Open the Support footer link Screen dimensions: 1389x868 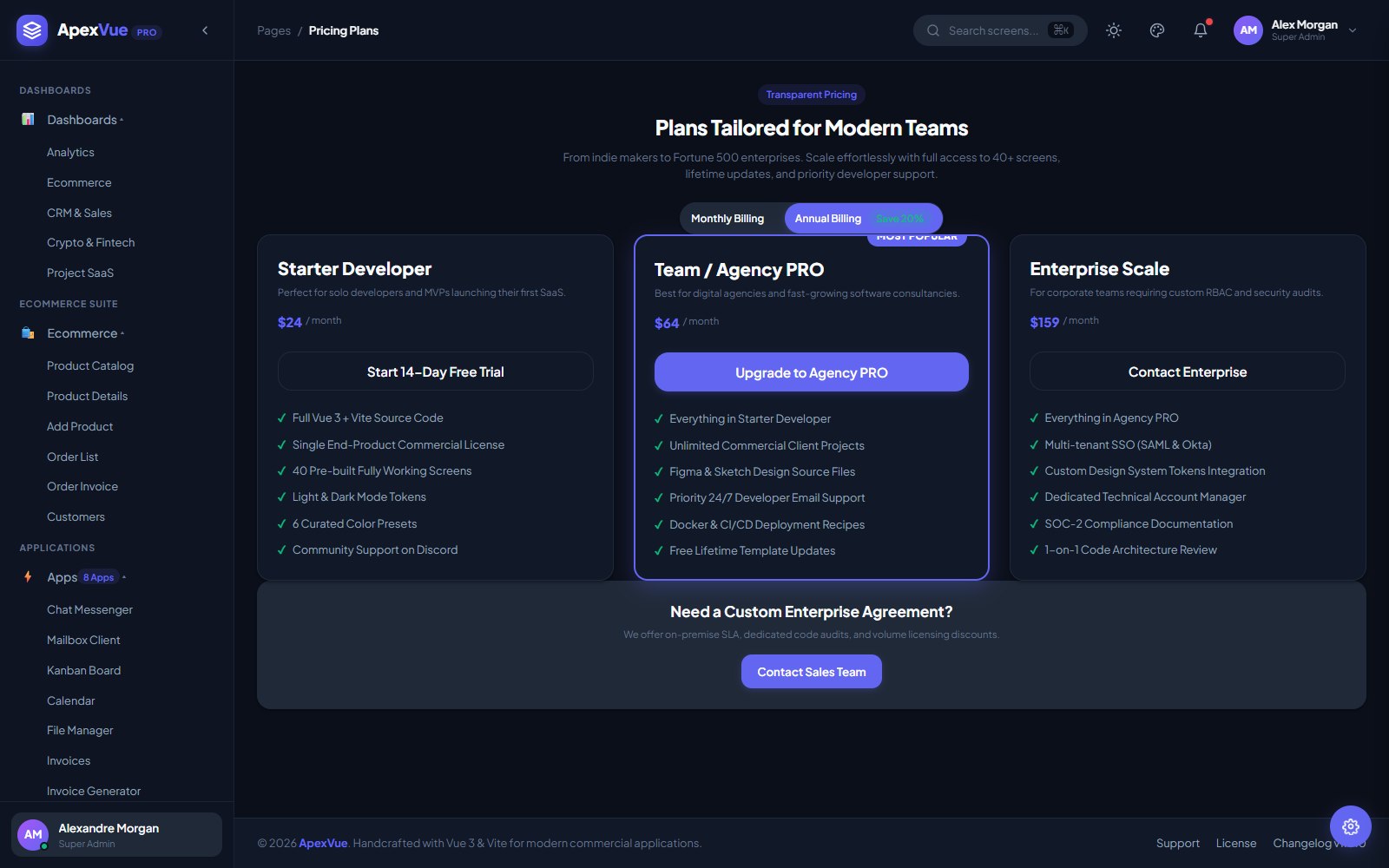click(1178, 843)
